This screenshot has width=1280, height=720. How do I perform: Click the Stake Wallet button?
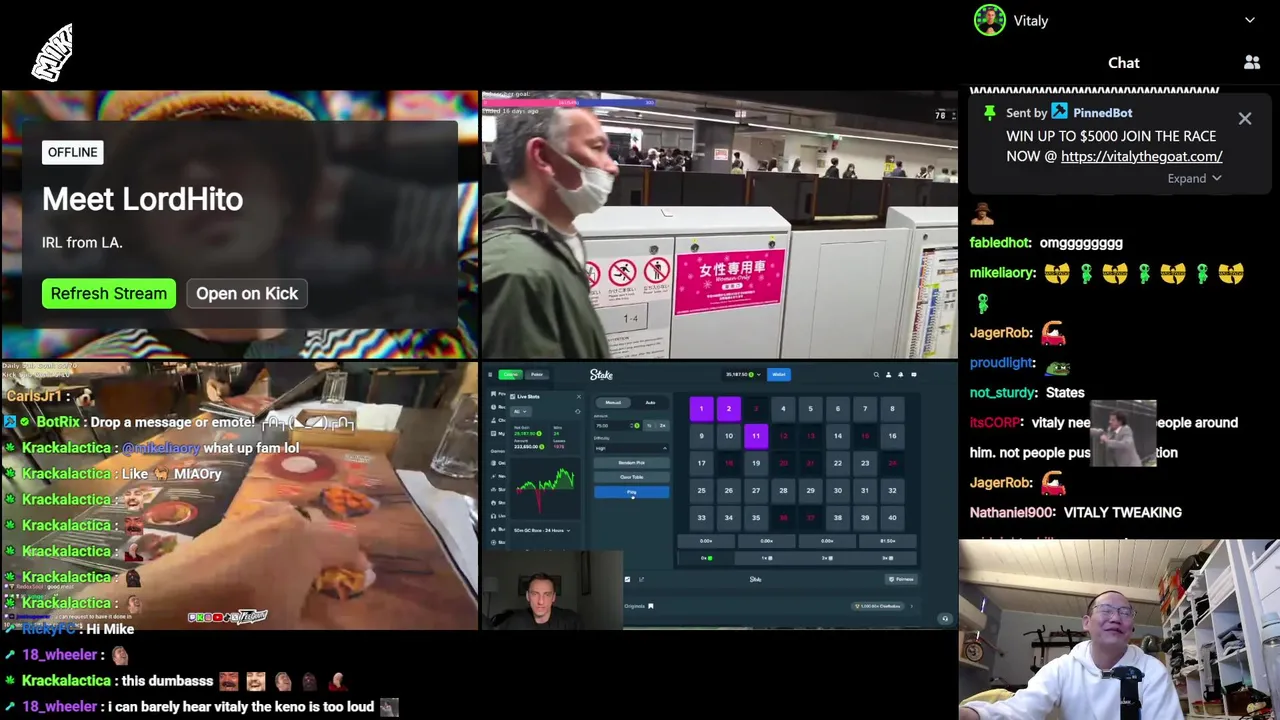click(x=779, y=374)
